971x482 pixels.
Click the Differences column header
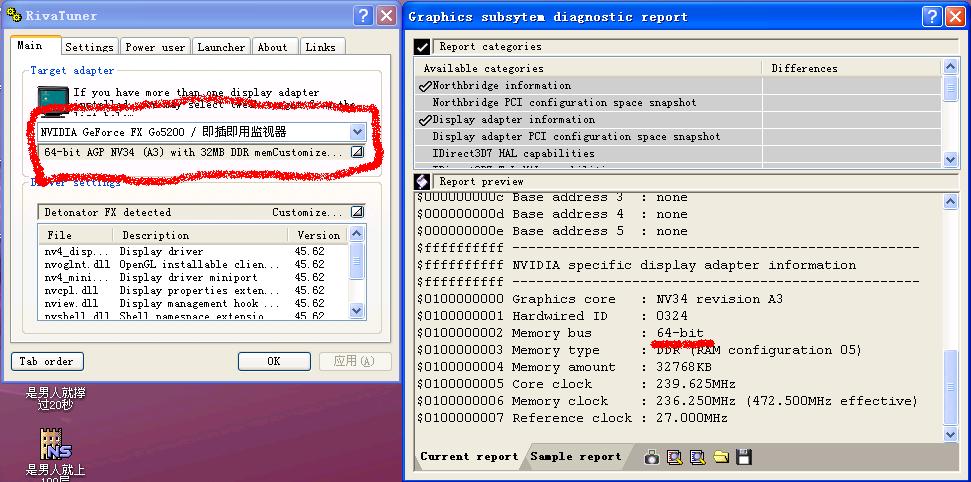pyautogui.click(x=852, y=68)
